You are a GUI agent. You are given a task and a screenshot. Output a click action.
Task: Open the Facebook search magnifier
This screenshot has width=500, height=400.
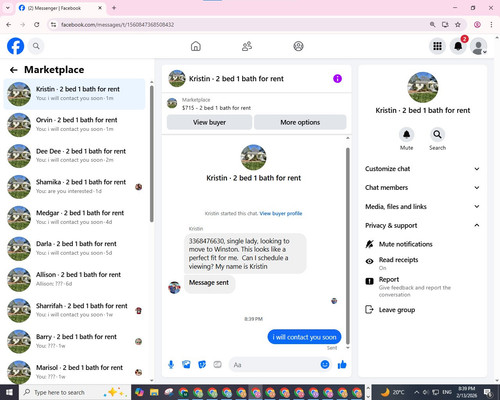(36, 46)
